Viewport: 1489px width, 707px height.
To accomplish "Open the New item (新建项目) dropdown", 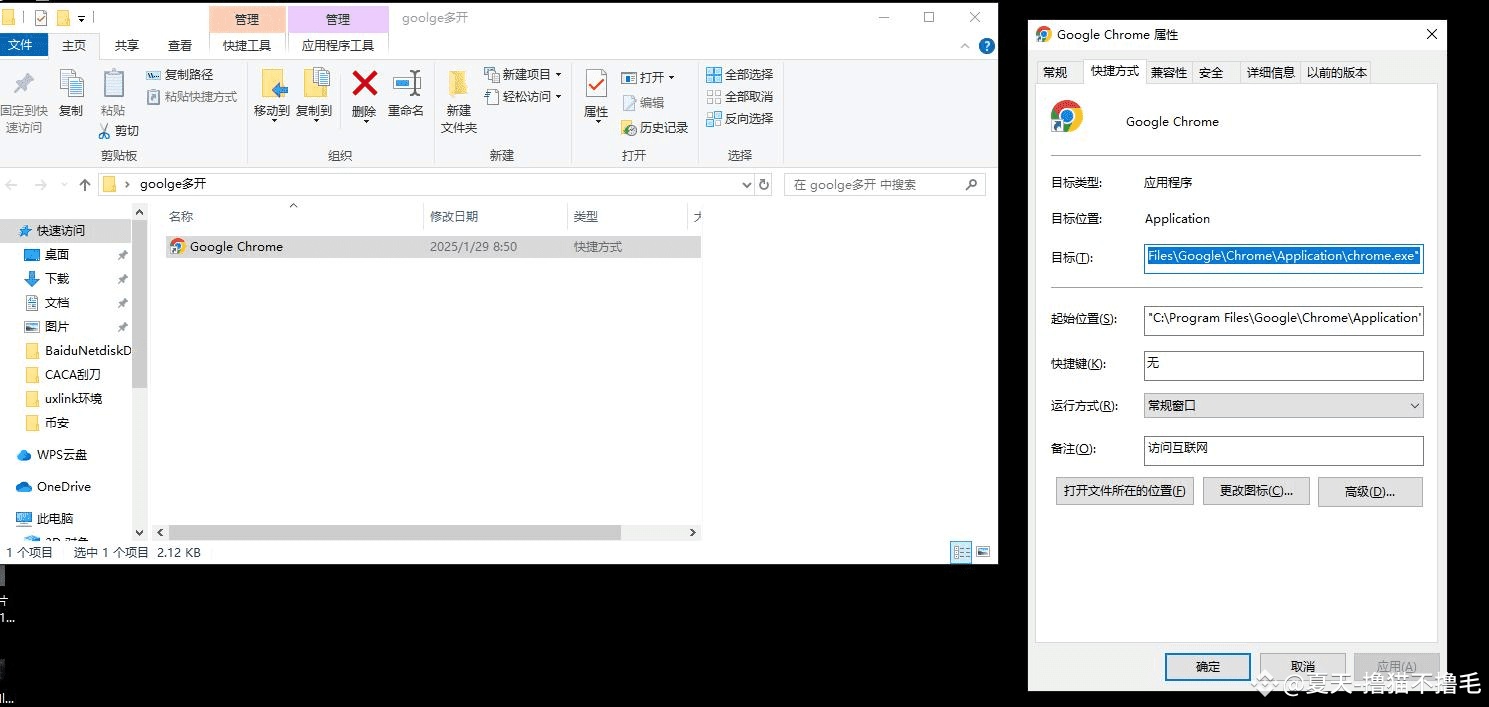I will click(523, 75).
